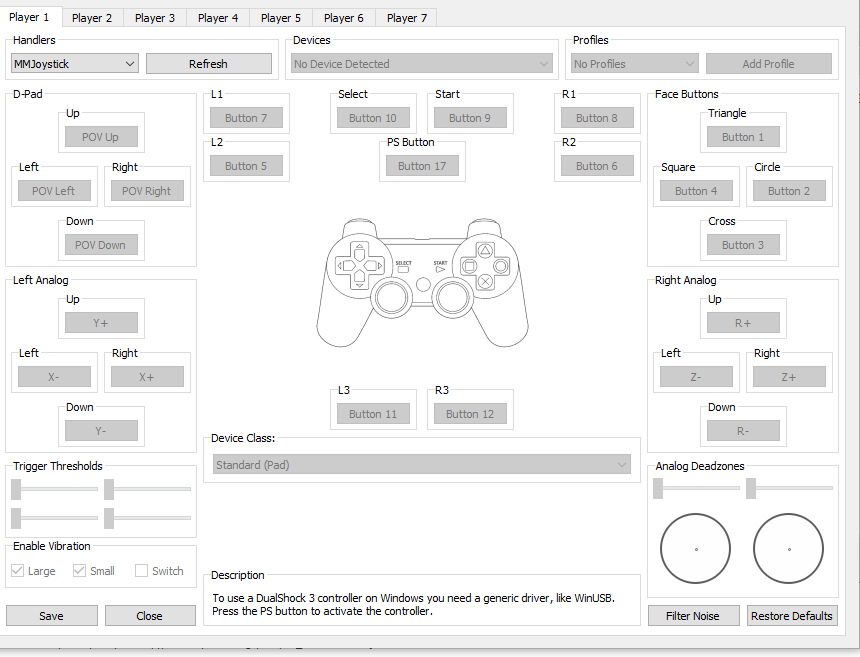Click the Filter Noise button
The height and width of the screenshot is (657, 860).
point(693,615)
